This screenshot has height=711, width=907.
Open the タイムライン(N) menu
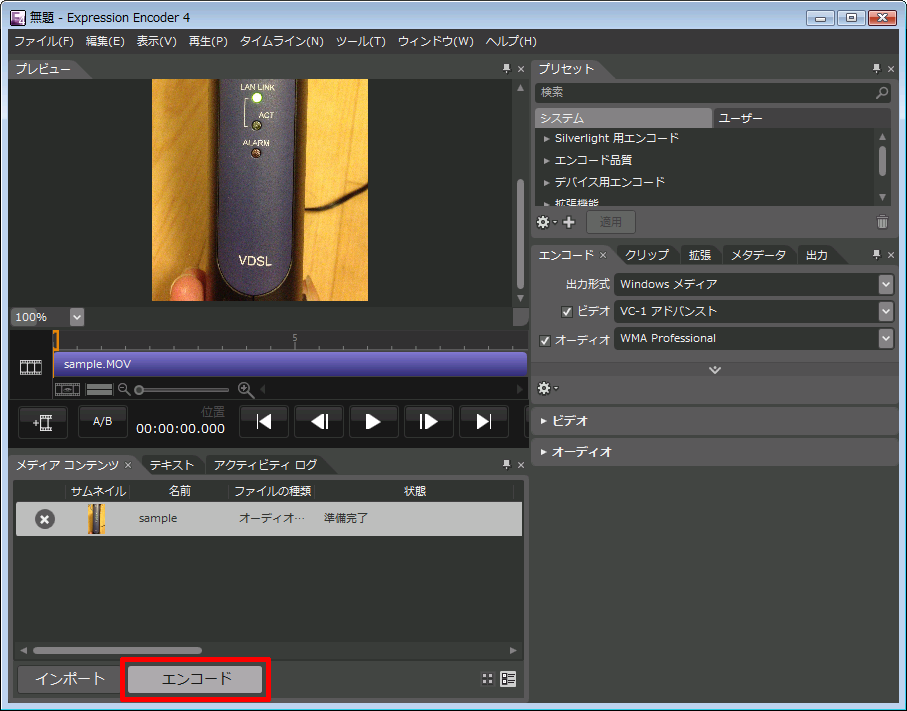click(282, 42)
